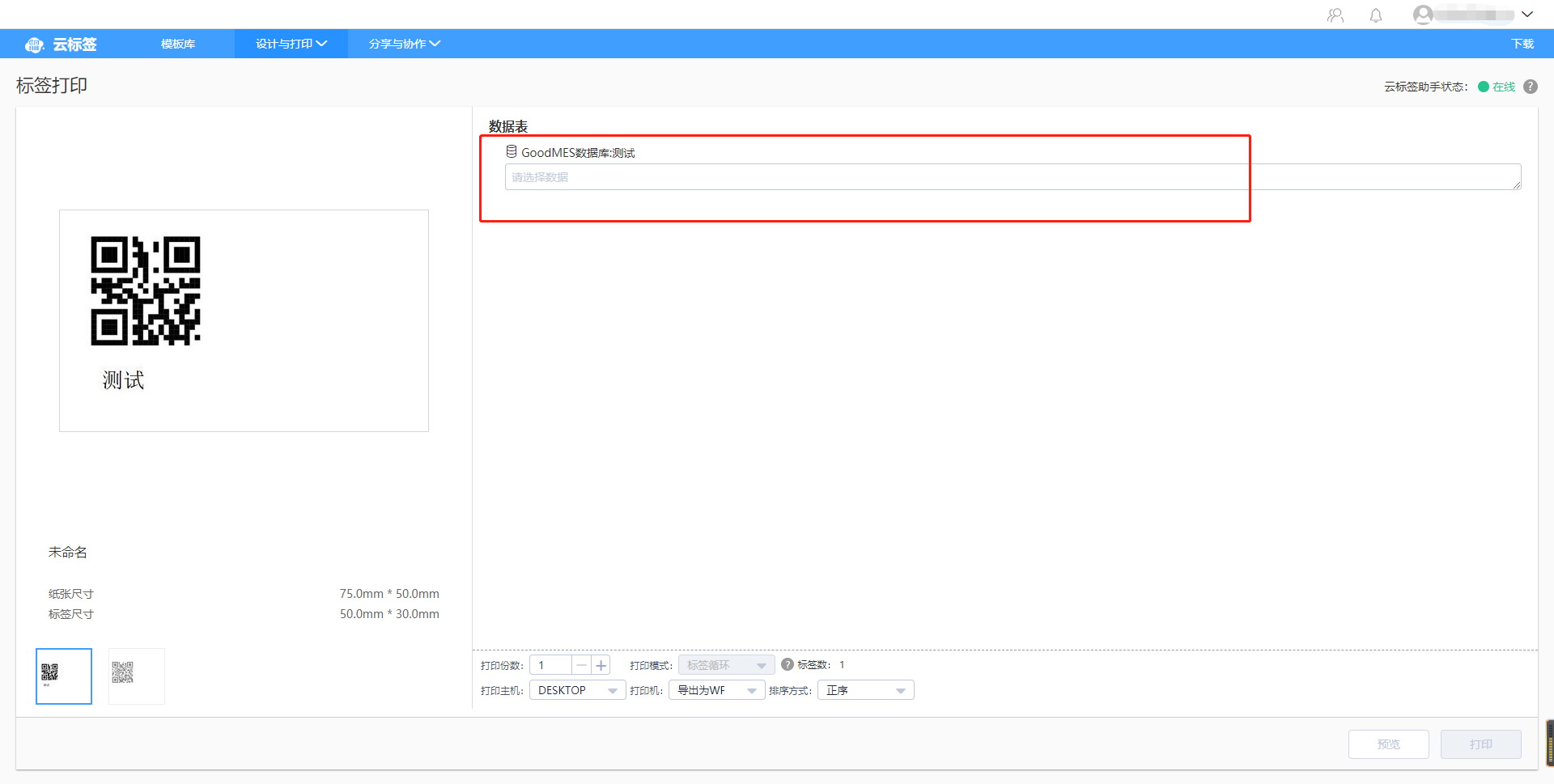Open the 模板库 menu item
Screen dimensions: 1554x784
(x=178, y=44)
